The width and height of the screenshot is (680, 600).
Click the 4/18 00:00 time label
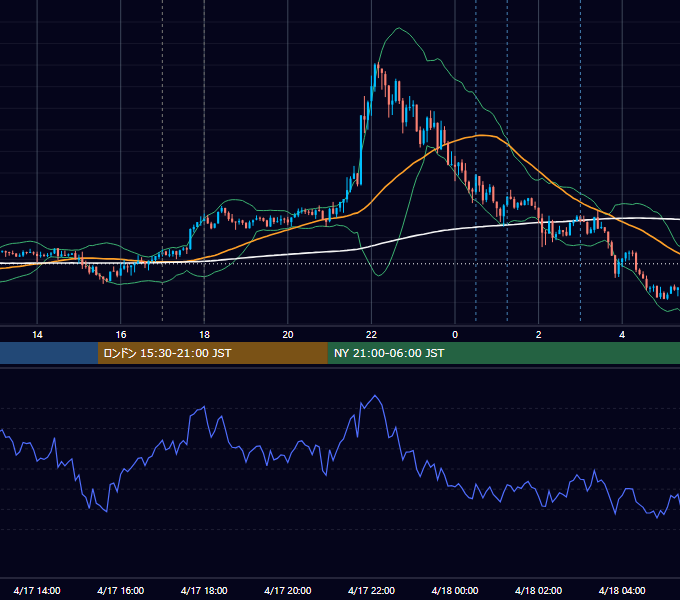point(455,590)
